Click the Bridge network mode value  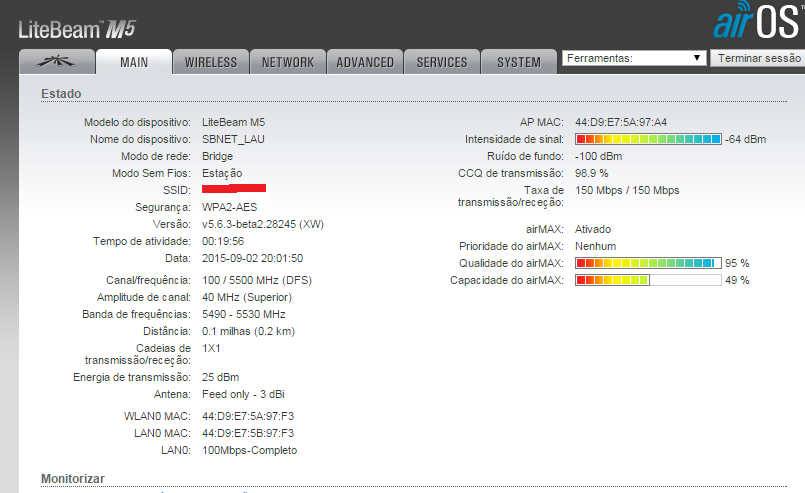point(217,156)
